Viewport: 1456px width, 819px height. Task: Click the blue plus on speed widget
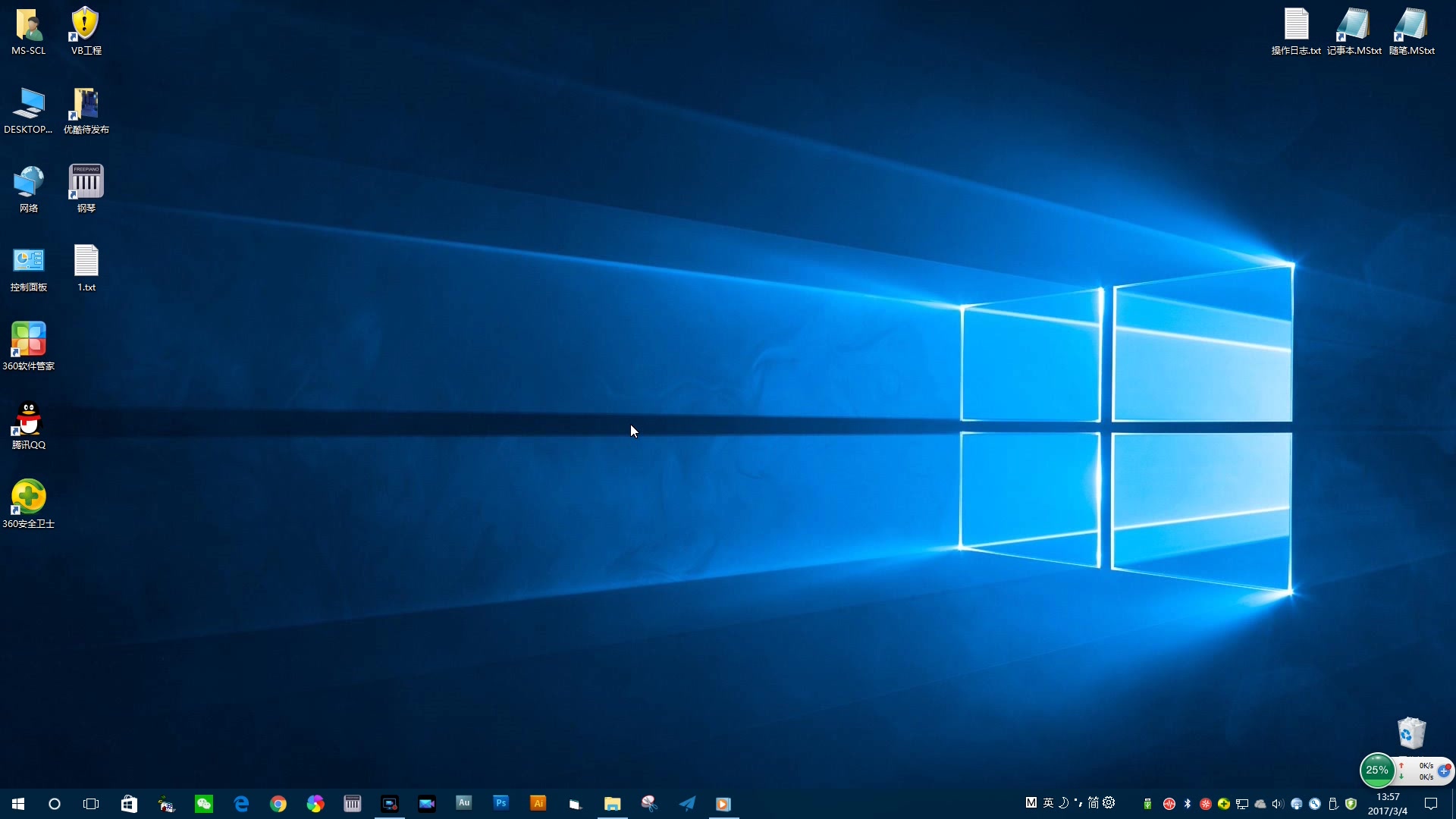click(1444, 770)
